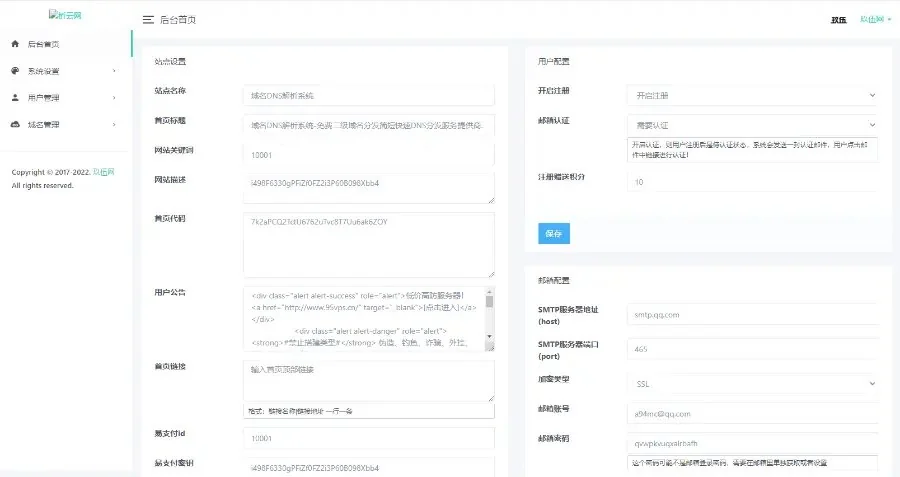
Task: Open the 加密类型 SSL dropdown
Action: [752, 383]
